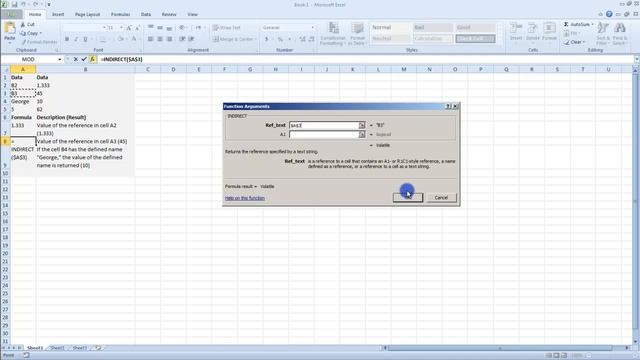Click the Increase Decimal icon

(302, 39)
